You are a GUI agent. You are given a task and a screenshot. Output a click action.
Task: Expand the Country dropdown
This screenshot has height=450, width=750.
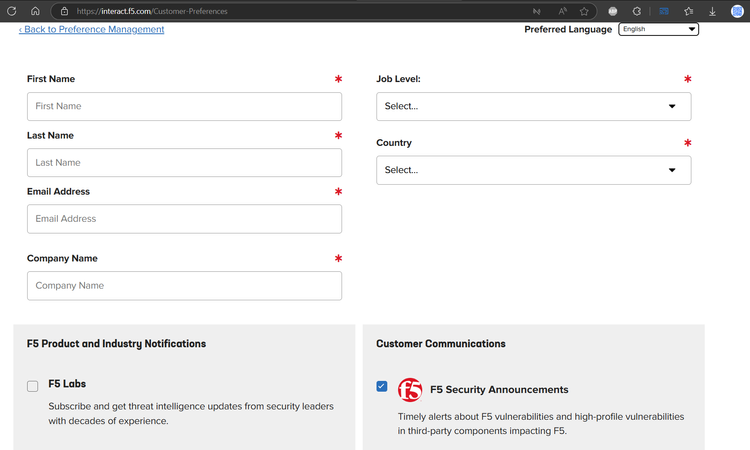[533, 170]
